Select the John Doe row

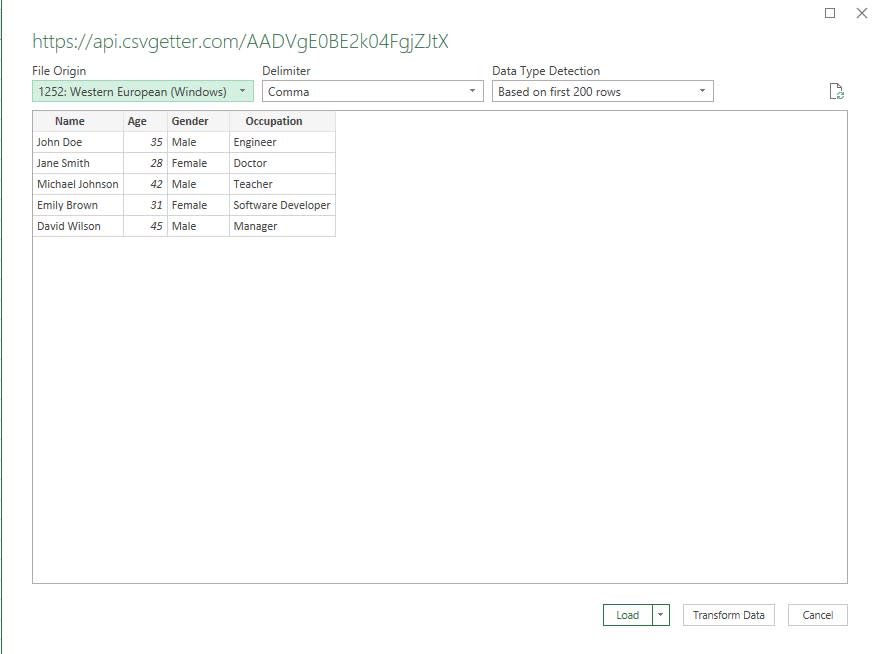[x=77, y=142]
